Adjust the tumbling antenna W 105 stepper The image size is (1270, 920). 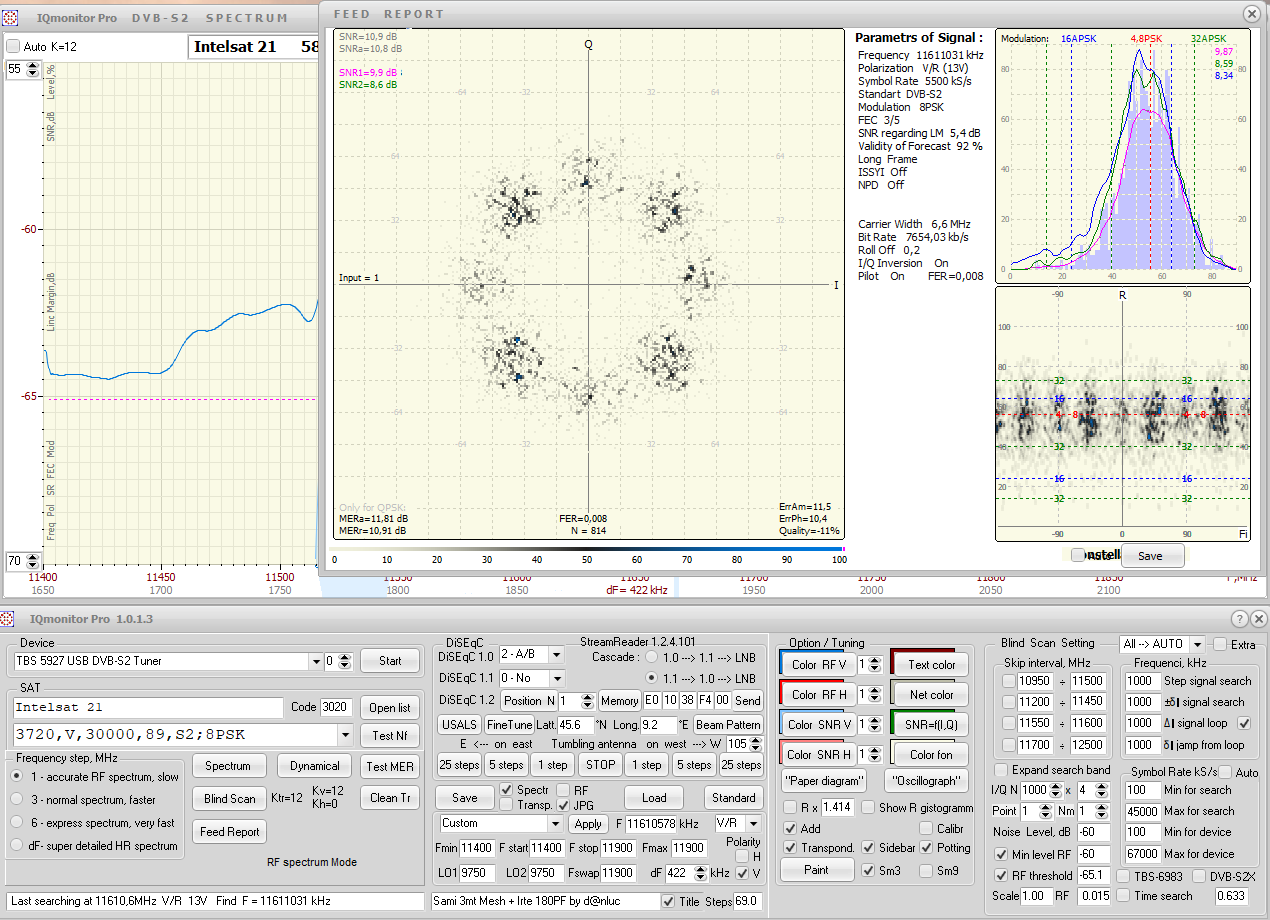click(x=757, y=744)
